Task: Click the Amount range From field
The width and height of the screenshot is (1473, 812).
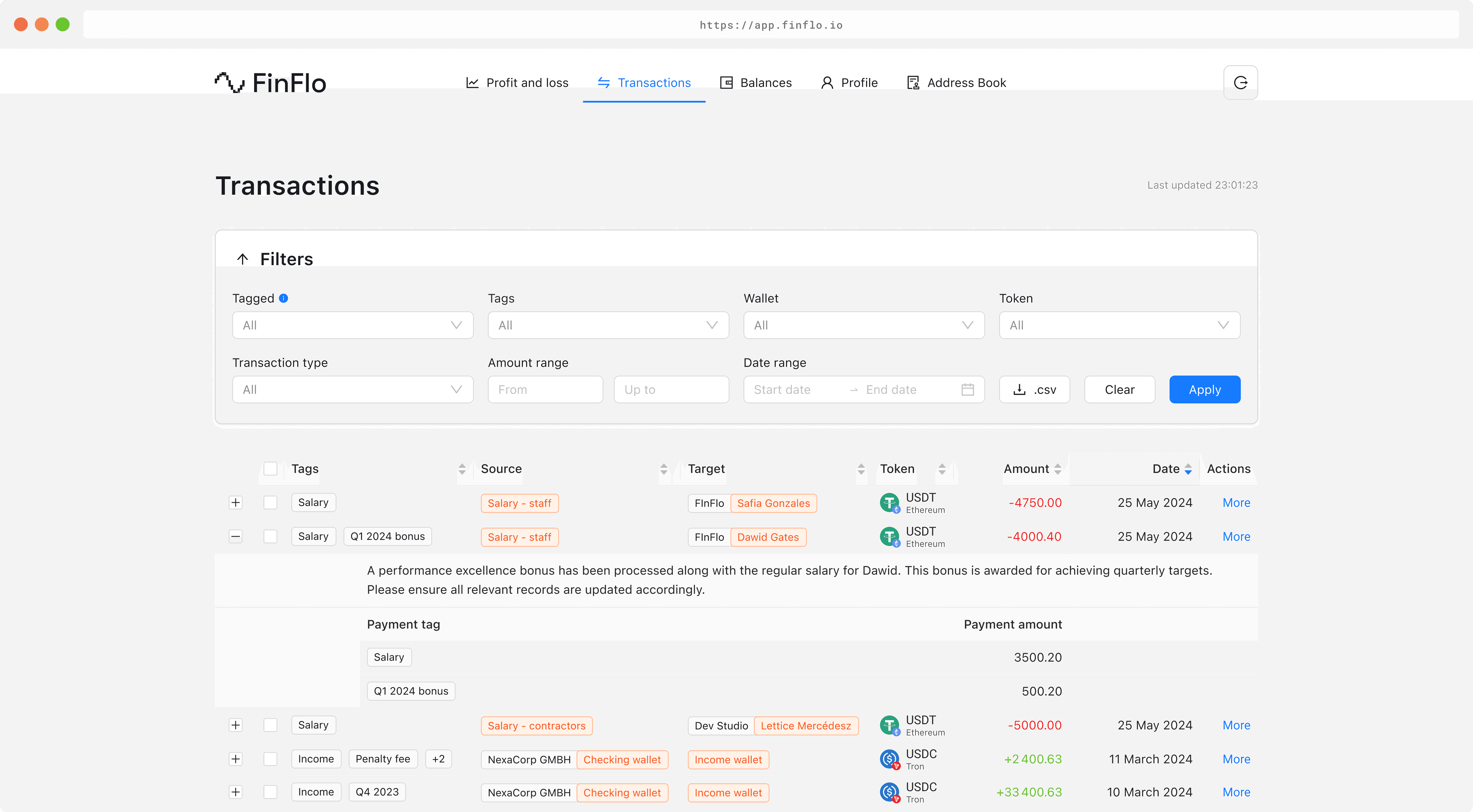Action: 545,389
